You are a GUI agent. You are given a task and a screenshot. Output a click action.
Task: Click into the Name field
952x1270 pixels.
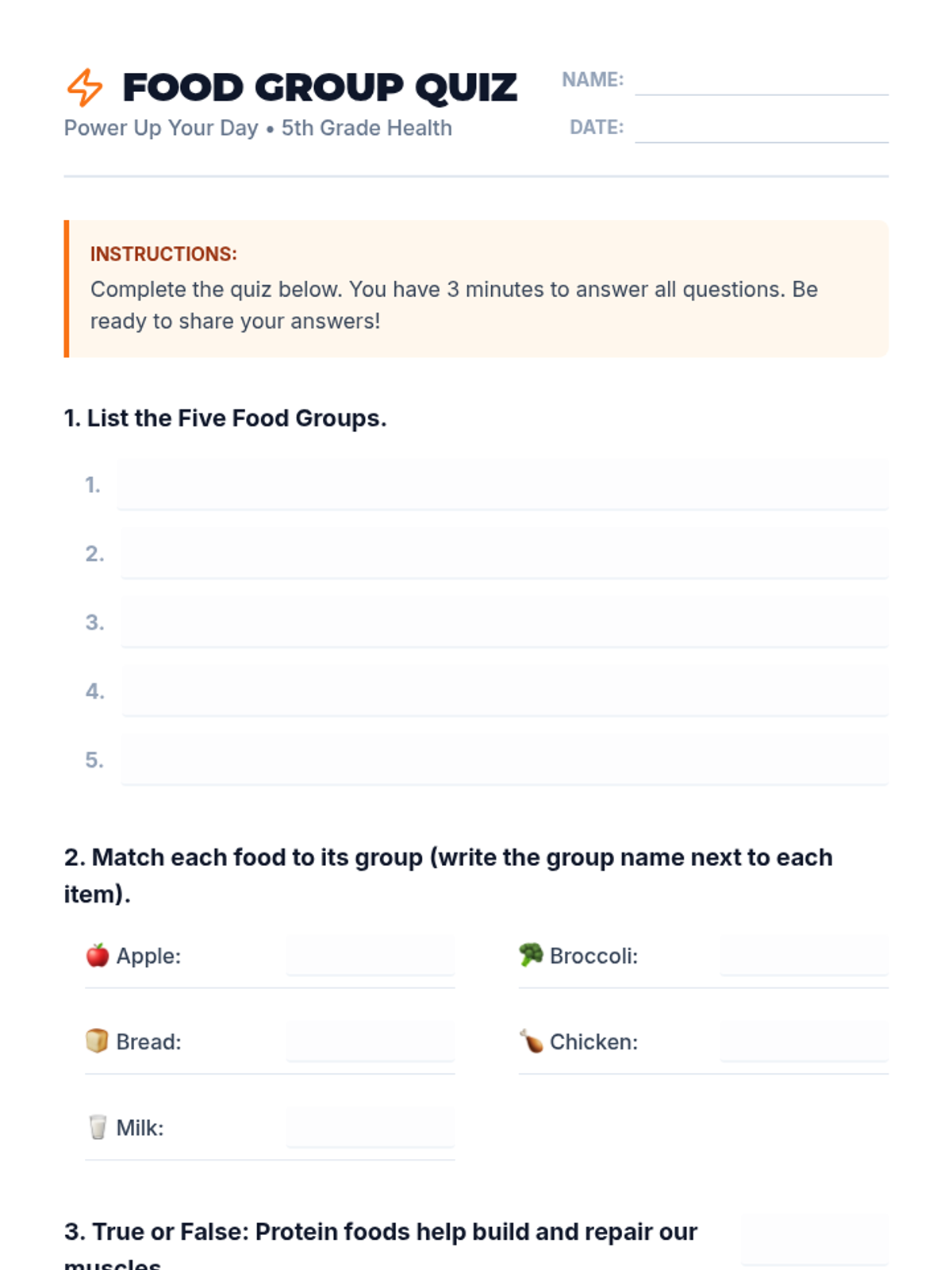[x=761, y=79]
